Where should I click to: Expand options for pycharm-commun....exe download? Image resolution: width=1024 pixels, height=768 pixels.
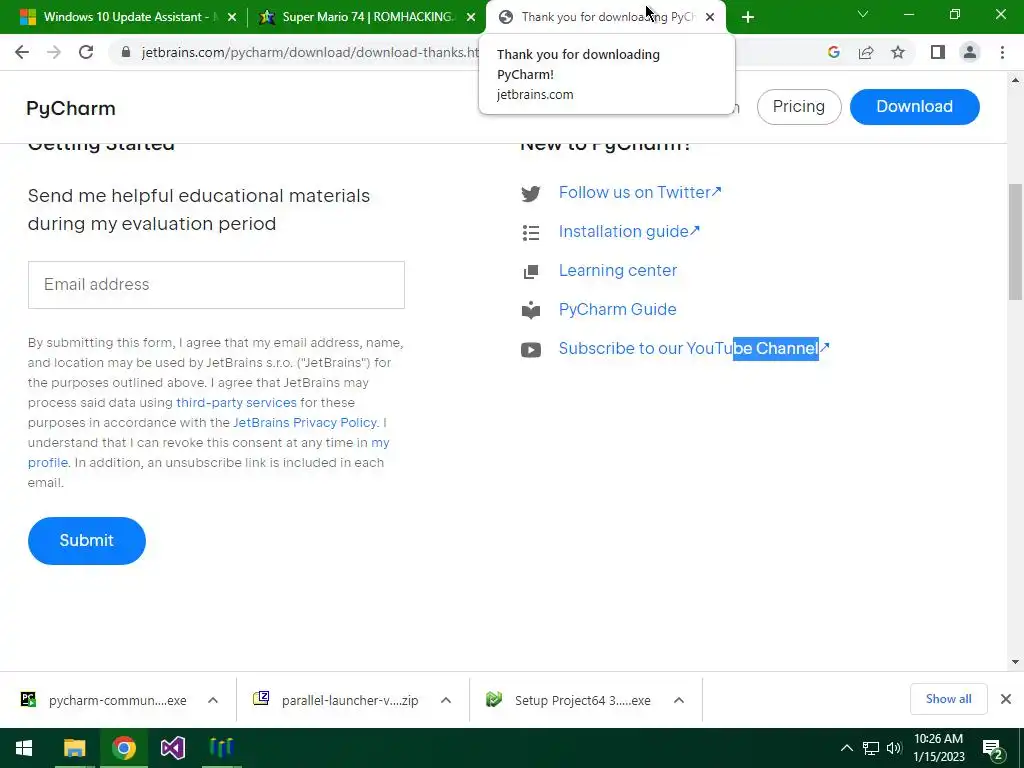[x=213, y=700]
